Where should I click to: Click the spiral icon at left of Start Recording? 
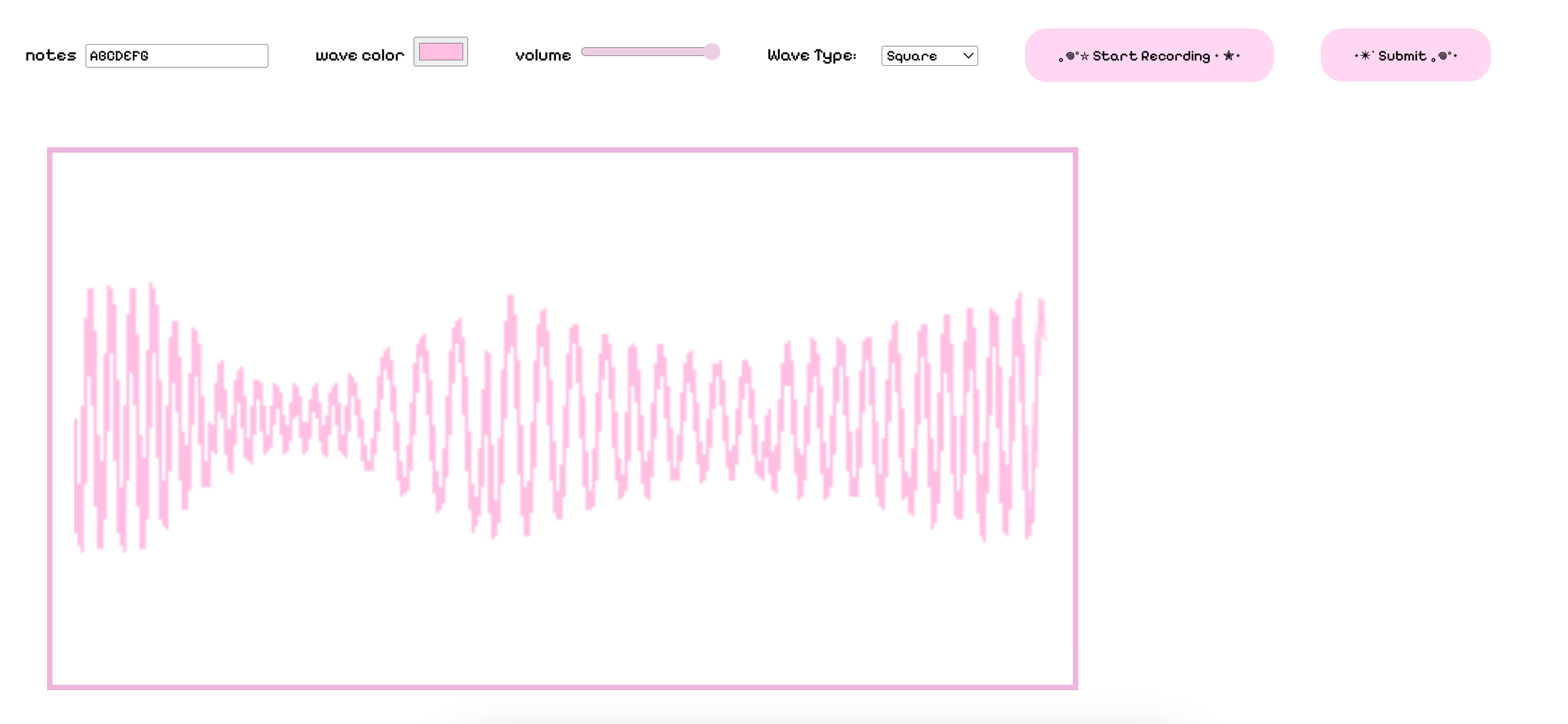[x=1070, y=56]
